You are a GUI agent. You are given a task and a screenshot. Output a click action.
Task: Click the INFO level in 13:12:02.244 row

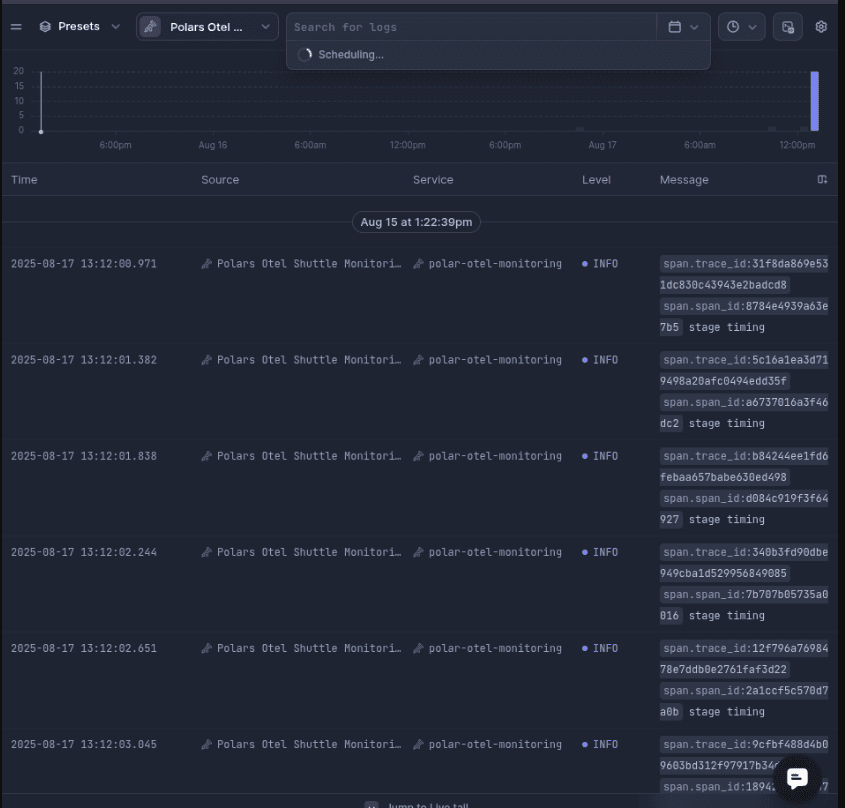(x=604, y=552)
